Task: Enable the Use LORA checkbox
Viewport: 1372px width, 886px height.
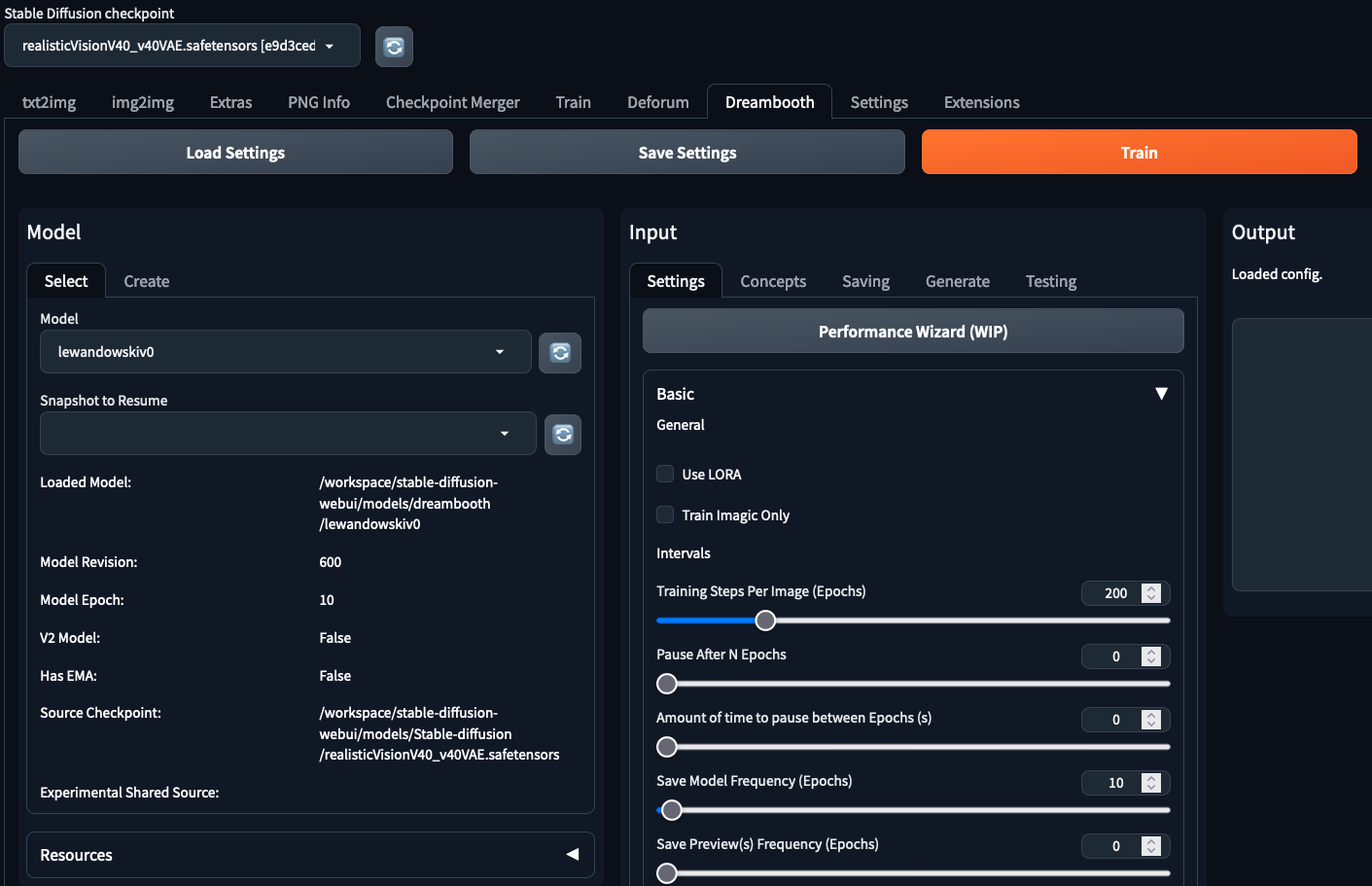Action: click(665, 475)
